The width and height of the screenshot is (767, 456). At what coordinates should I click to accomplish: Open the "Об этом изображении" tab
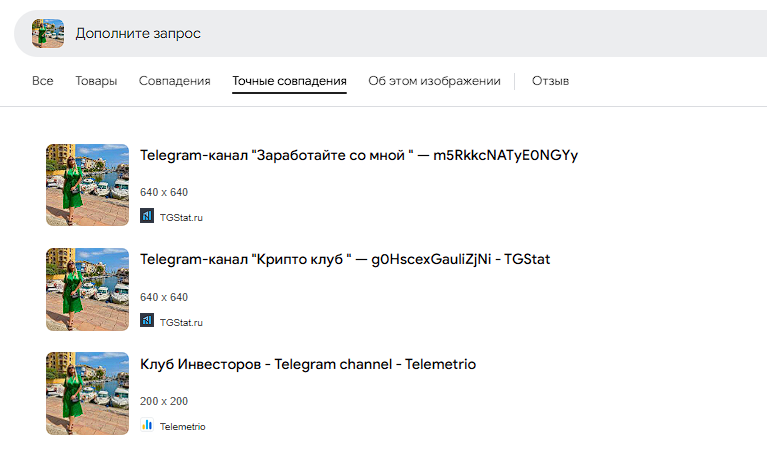(434, 81)
